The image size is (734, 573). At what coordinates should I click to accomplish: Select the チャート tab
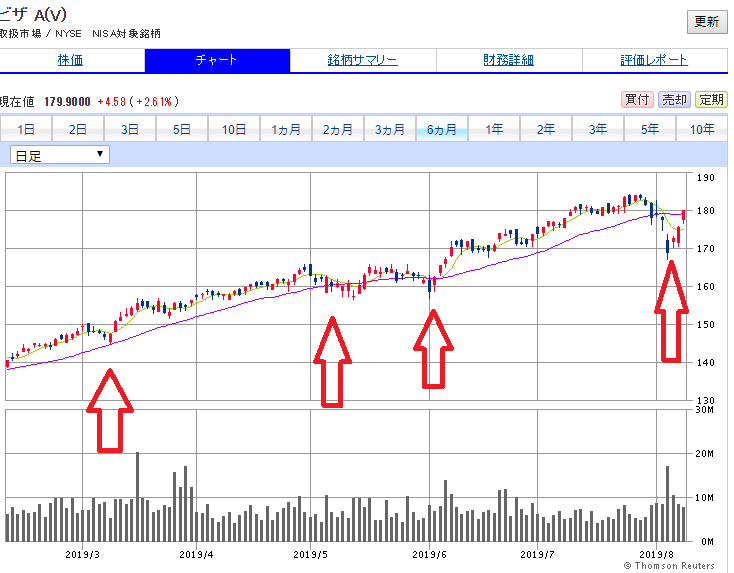[x=217, y=60]
